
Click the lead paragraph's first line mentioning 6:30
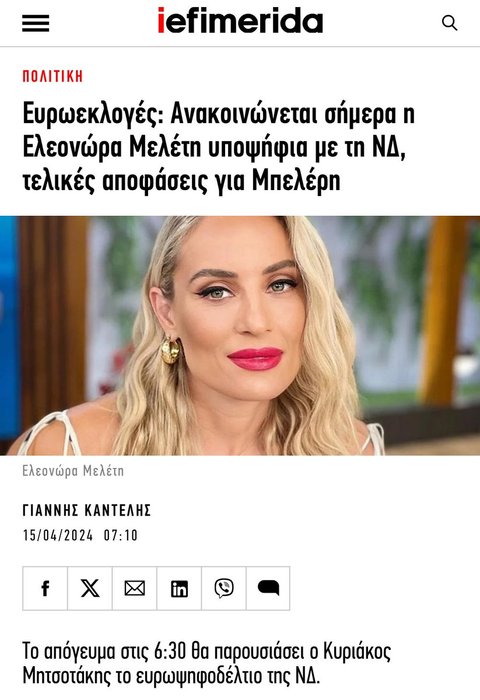(207, 652)
